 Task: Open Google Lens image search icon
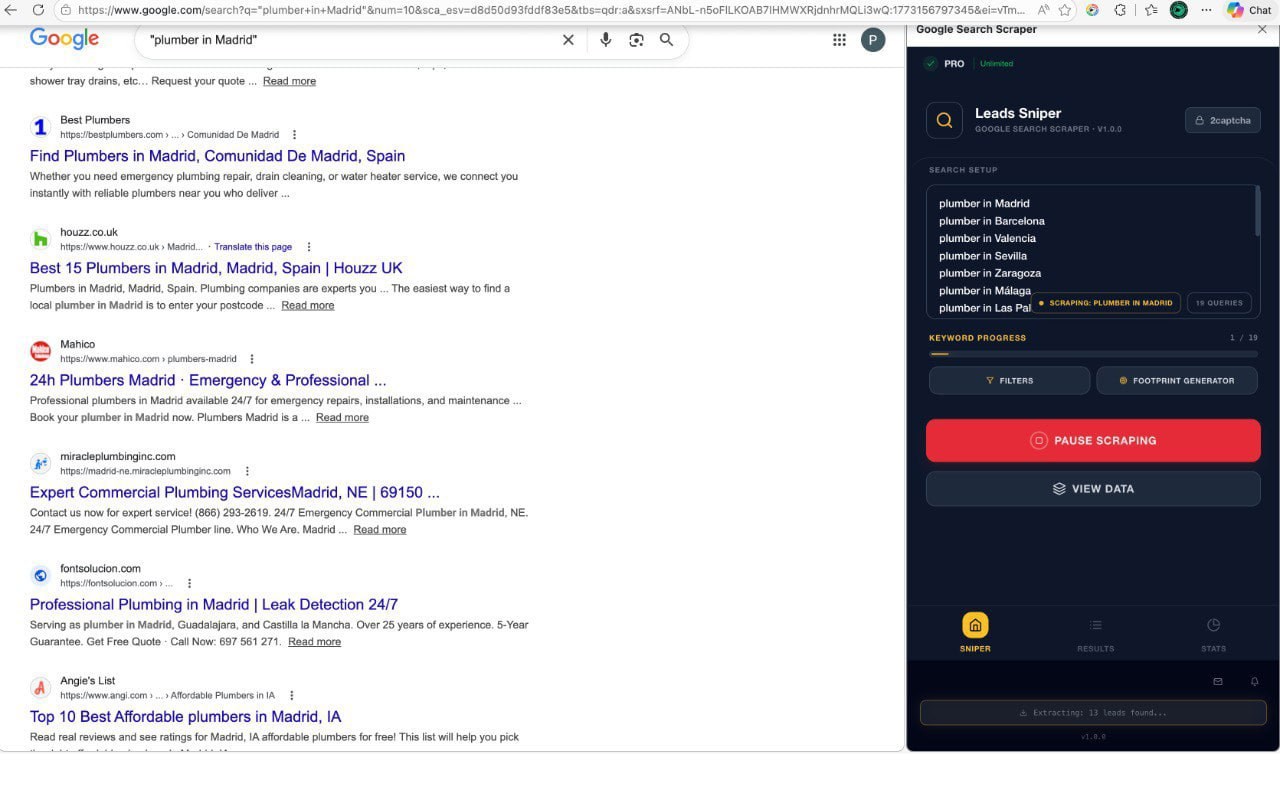point(636,40)
